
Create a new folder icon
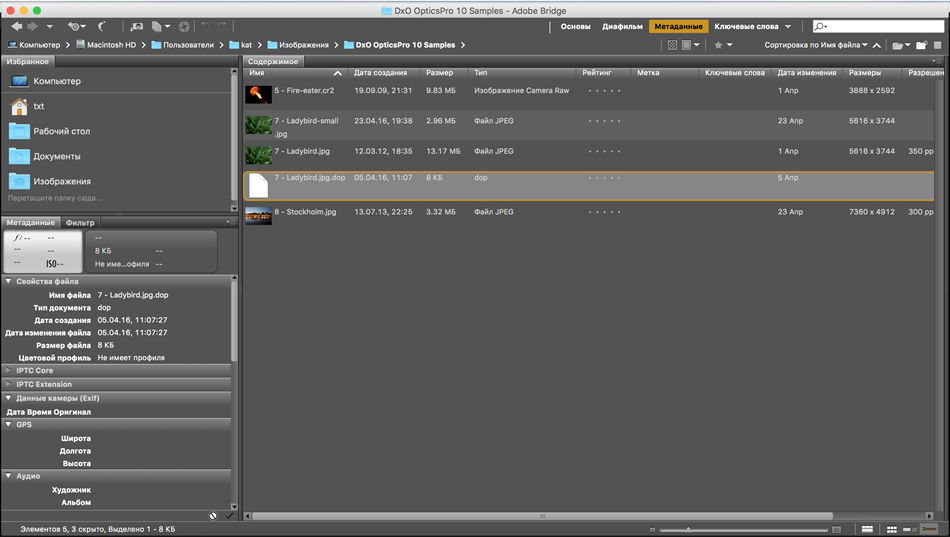pyautogui.click(x=922, y=45)
